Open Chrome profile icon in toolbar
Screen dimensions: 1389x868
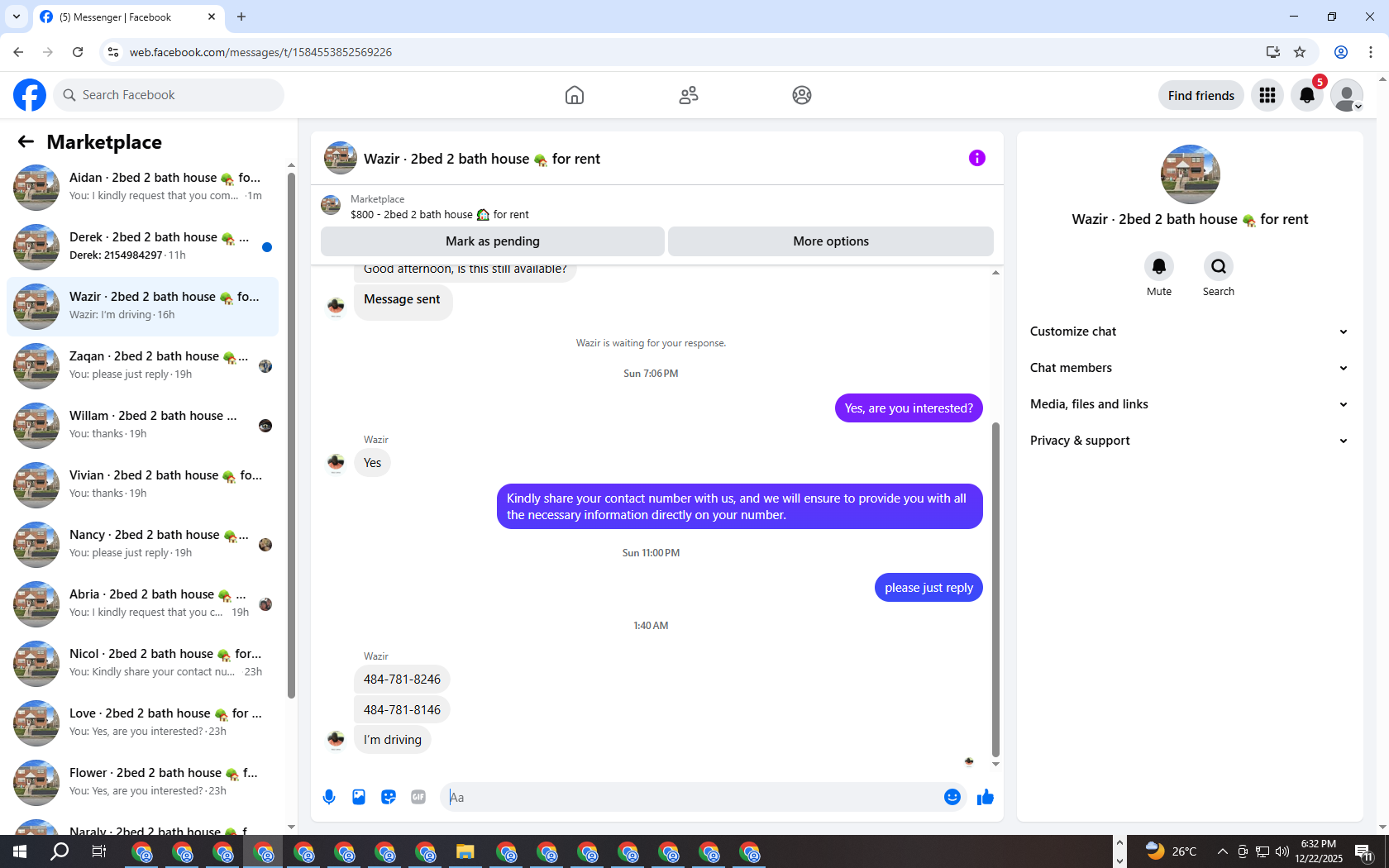(1341, 52)
